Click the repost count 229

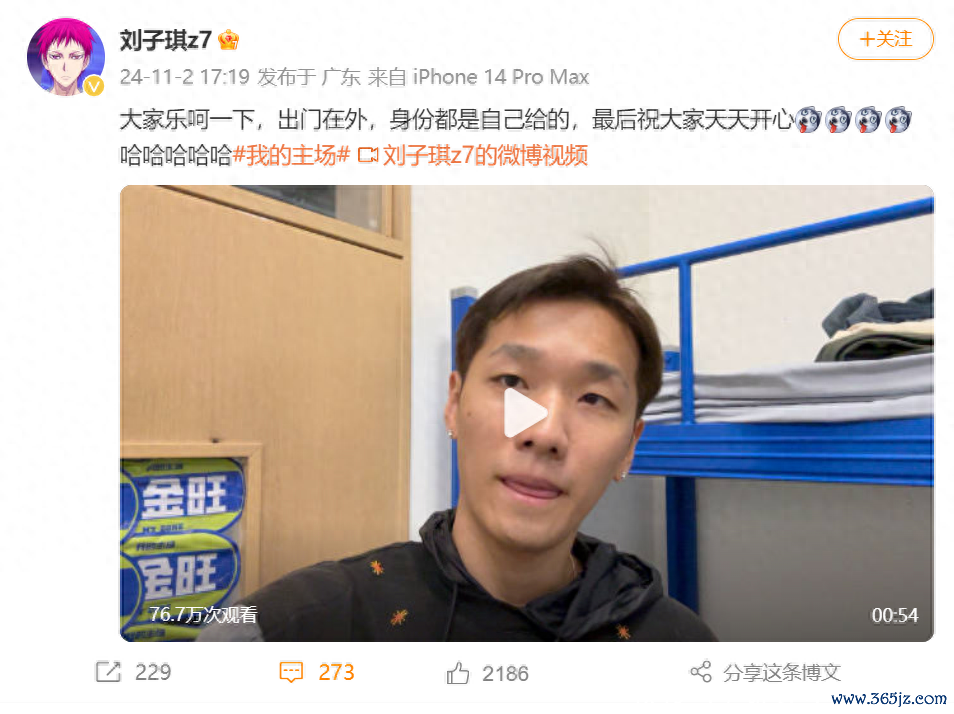[153, 673]
